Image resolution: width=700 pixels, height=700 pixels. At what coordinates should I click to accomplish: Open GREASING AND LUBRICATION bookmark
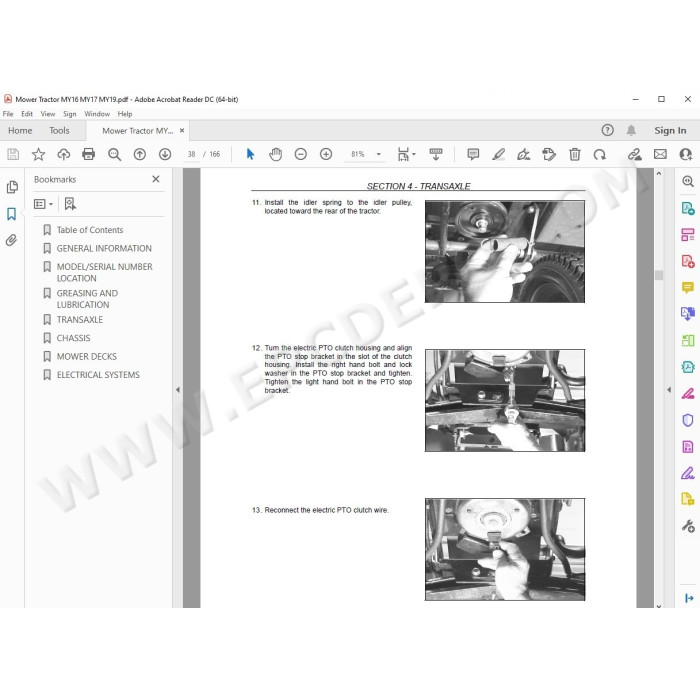tap(87, 299)
